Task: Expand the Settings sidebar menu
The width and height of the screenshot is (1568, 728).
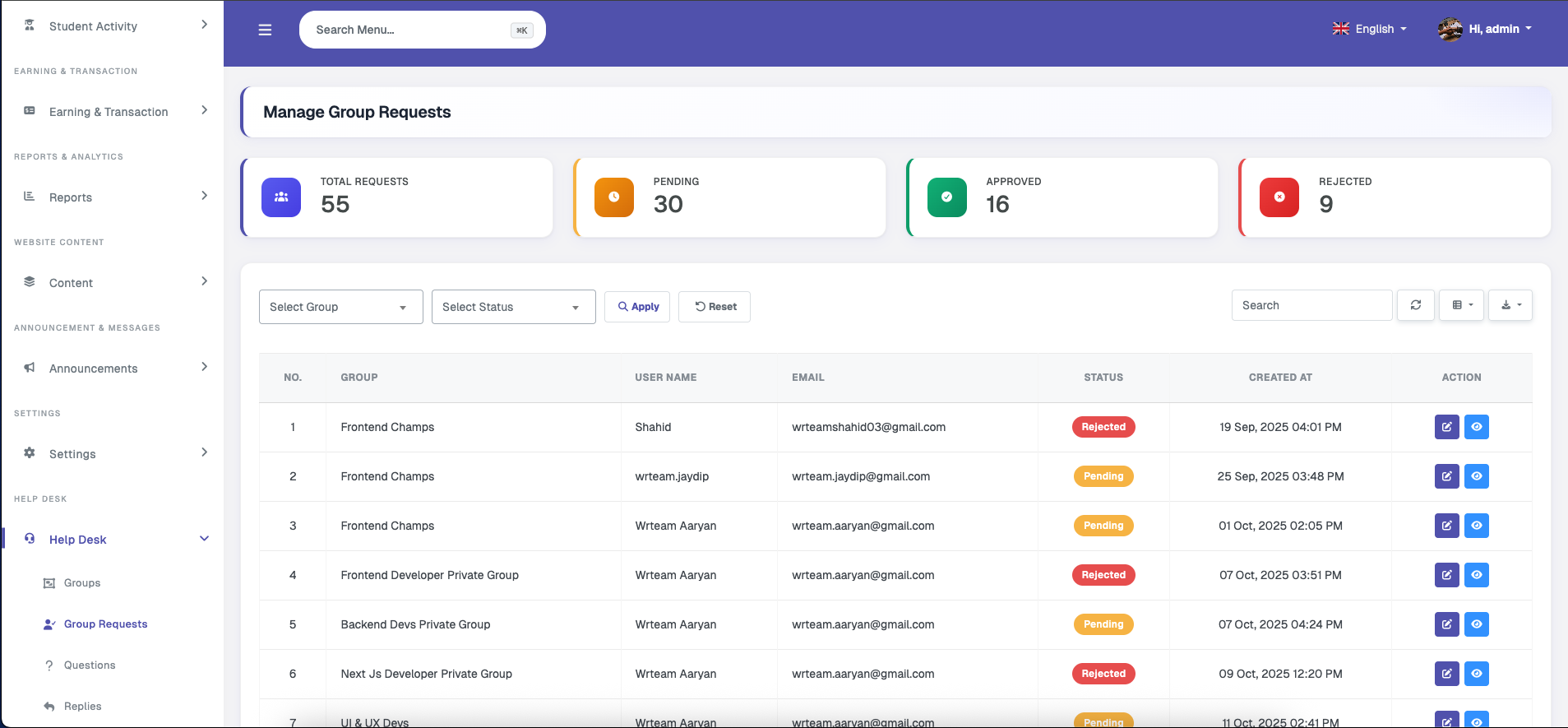Action: [112, 454]
